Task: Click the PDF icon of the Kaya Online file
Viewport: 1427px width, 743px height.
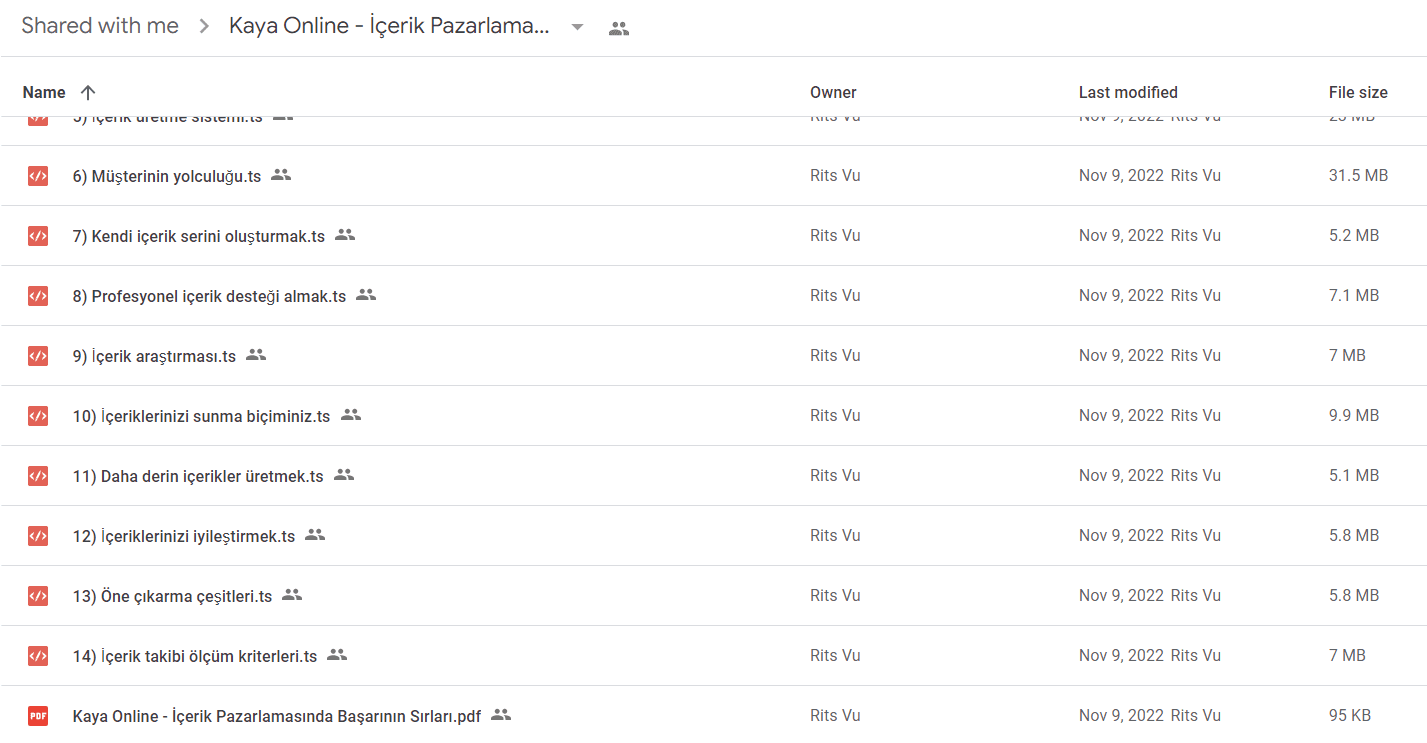Action: click(38, 716)
